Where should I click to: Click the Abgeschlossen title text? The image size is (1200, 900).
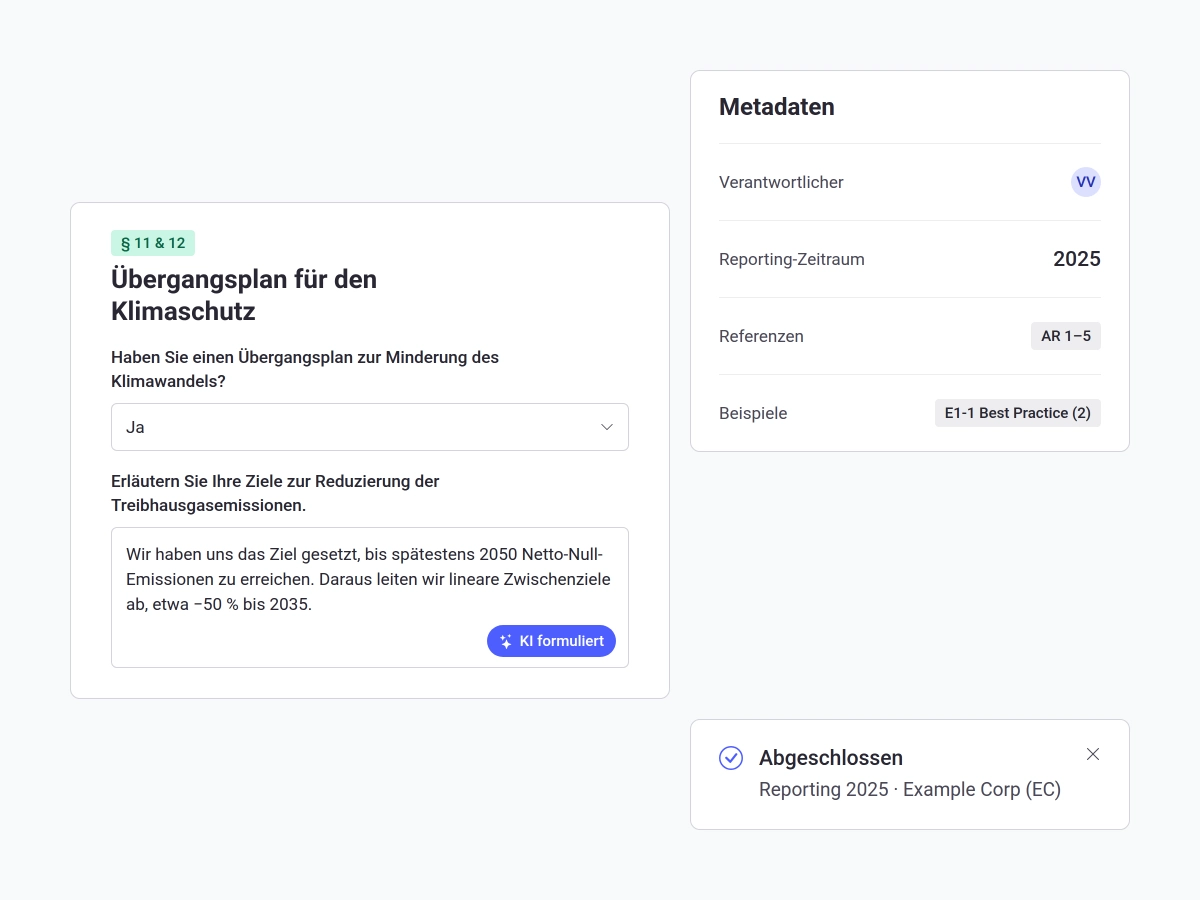pyautogui.click(x=831, y=758)
